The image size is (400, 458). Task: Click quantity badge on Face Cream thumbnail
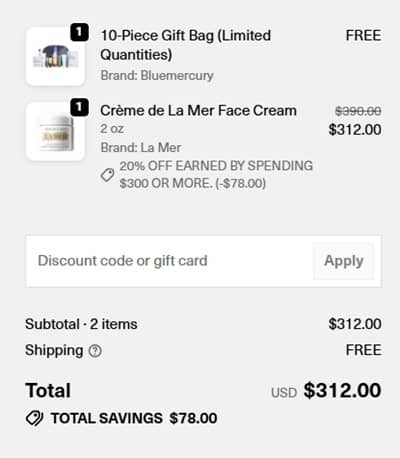click(79, 107)
